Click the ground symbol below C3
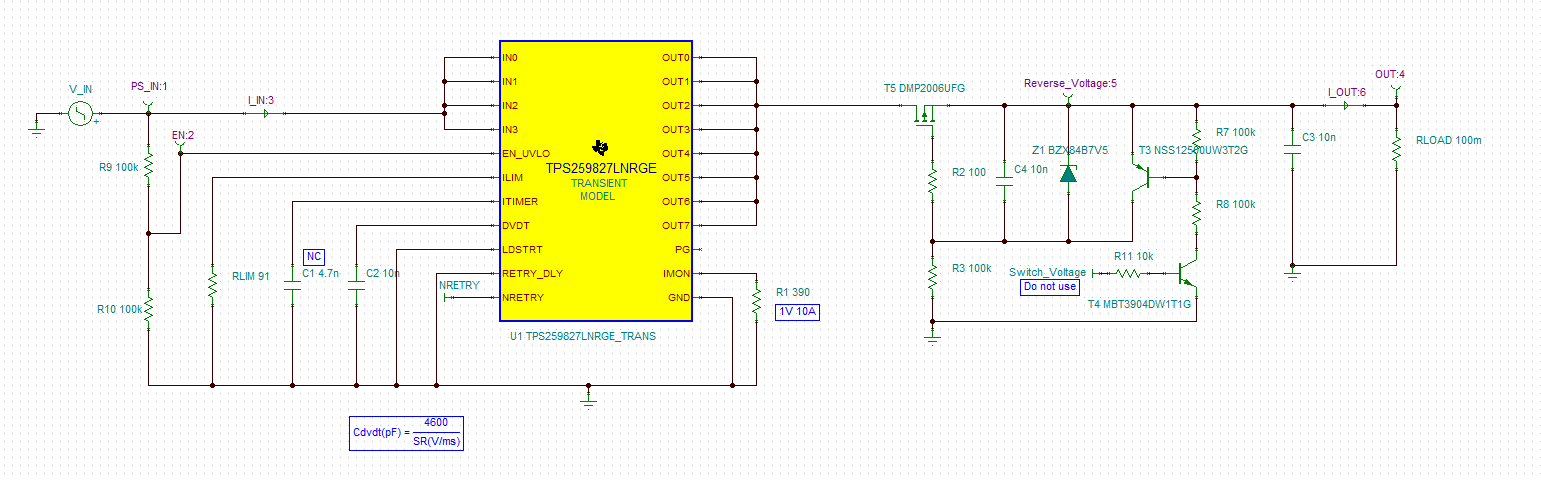Screen dimensions: 1541x481 (1291, 273)
